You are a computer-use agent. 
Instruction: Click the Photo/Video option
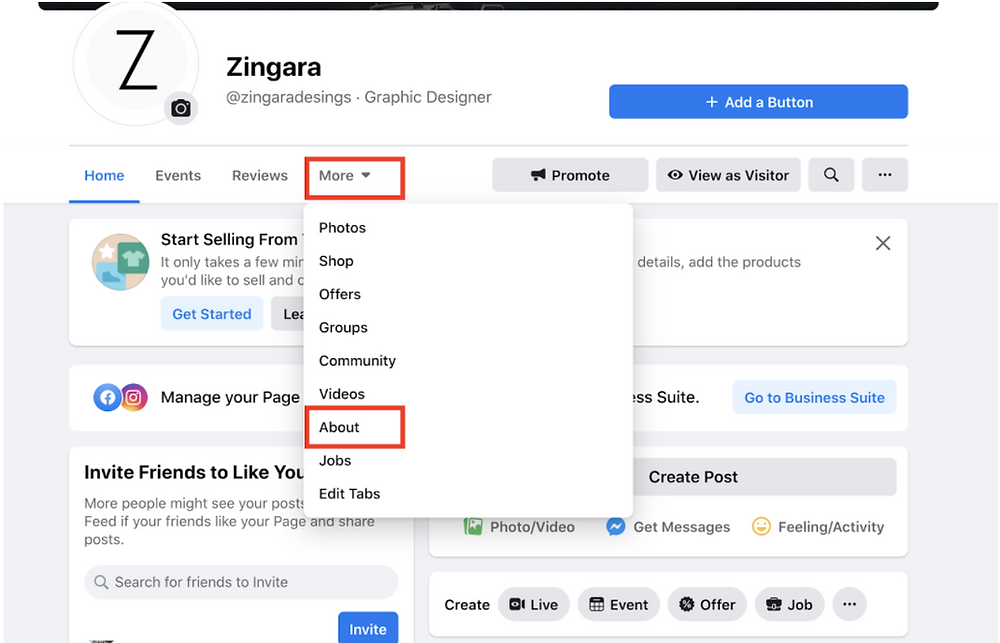click(519, 527)
